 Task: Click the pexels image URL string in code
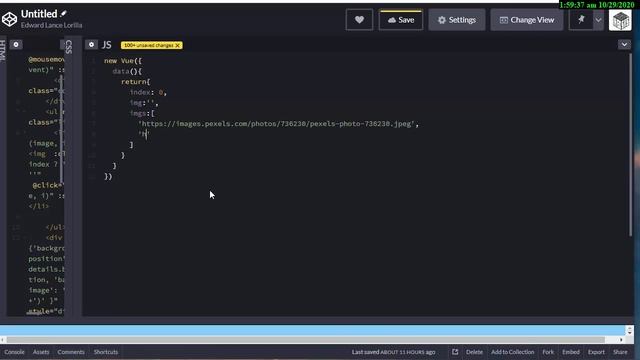point(278,124)
